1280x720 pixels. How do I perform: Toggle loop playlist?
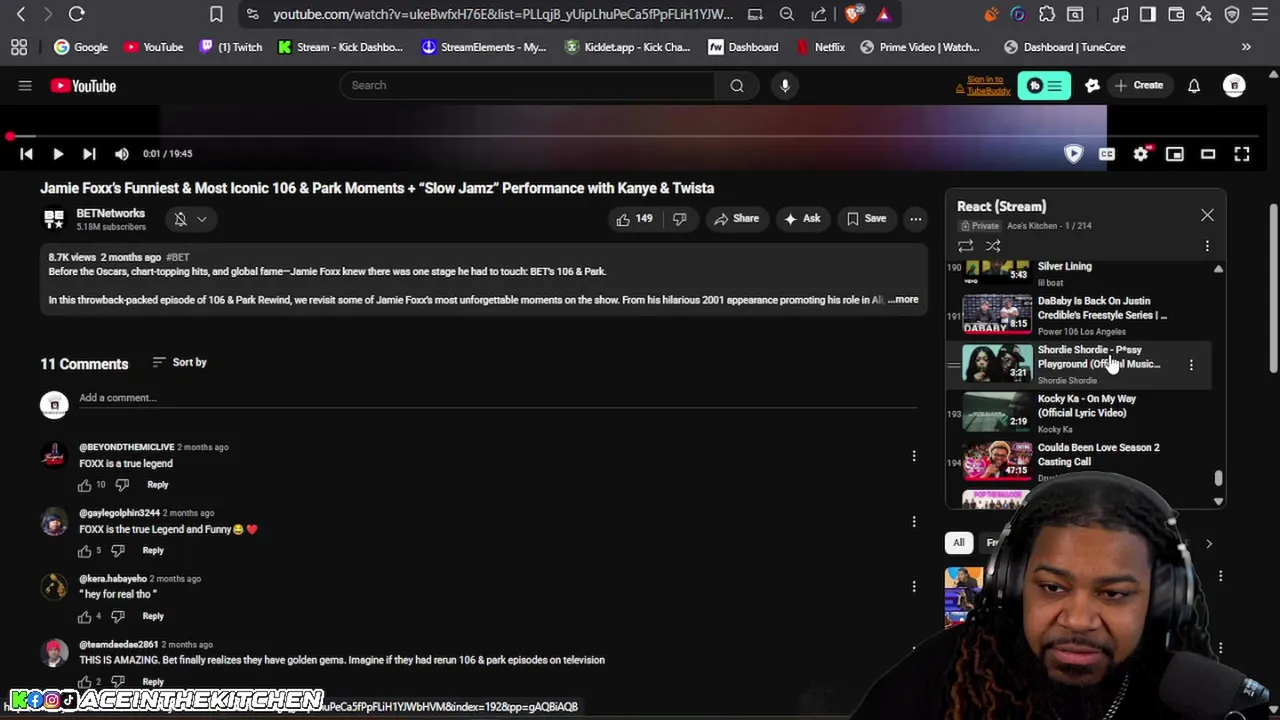click(x=965, y=246)
